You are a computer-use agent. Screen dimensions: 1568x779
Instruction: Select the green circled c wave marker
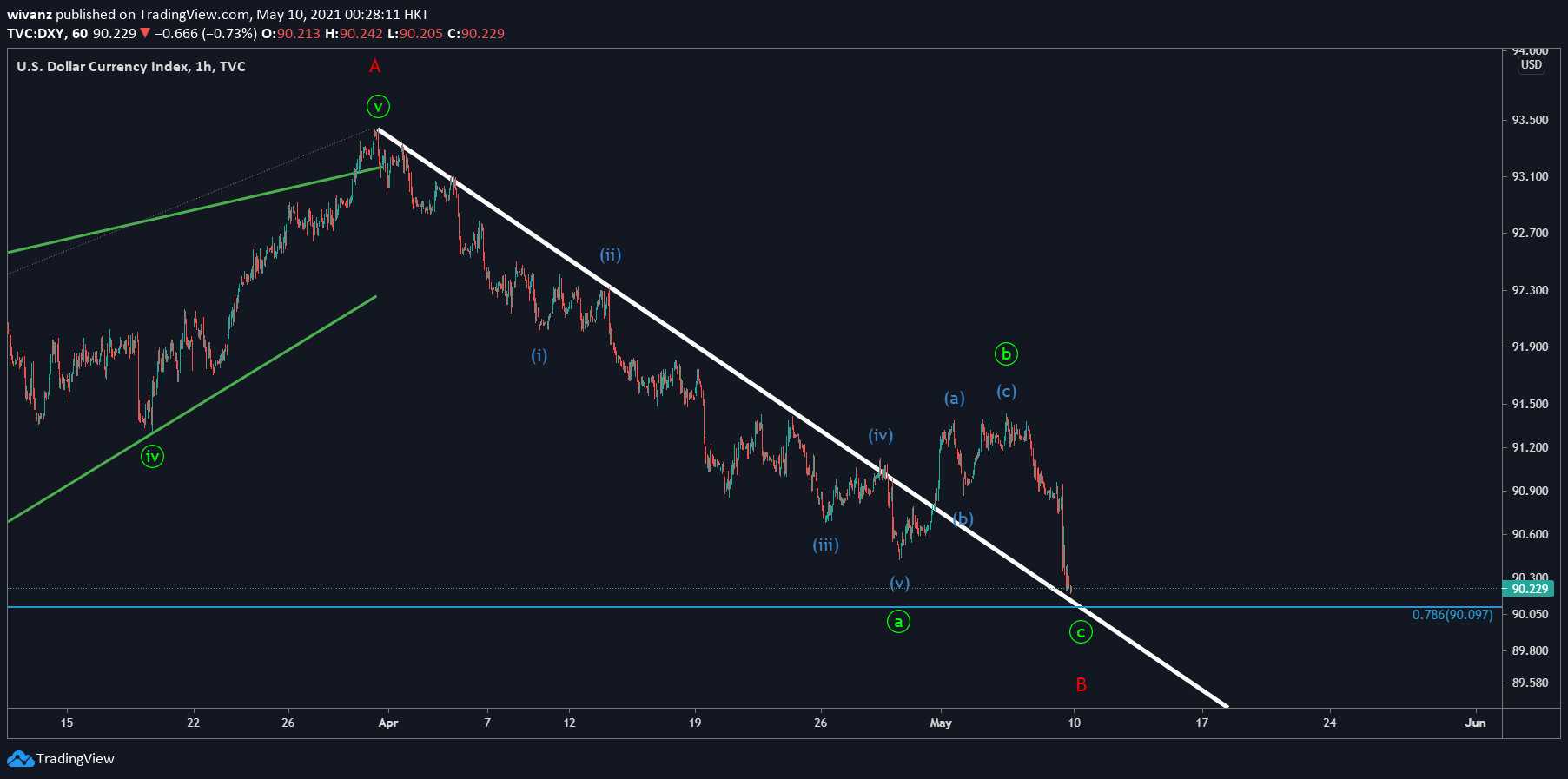[1081, 632]
